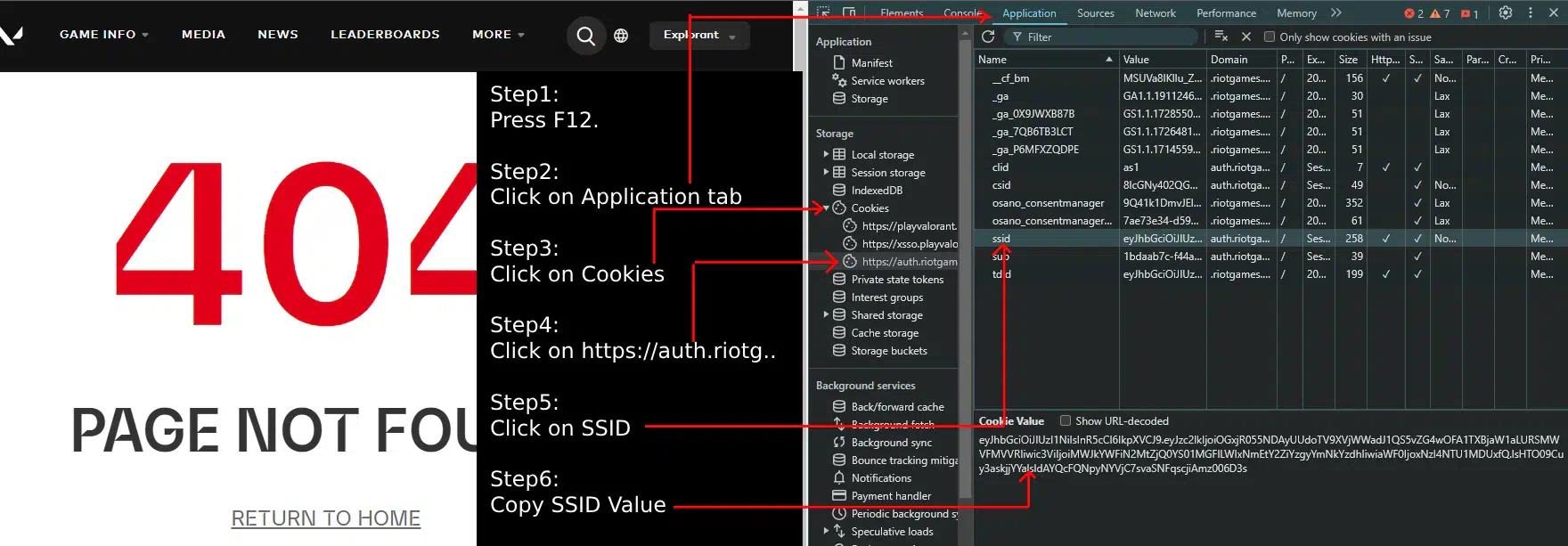
Task: Select IndexedDB in storage tree
Action: coord(877,191)
